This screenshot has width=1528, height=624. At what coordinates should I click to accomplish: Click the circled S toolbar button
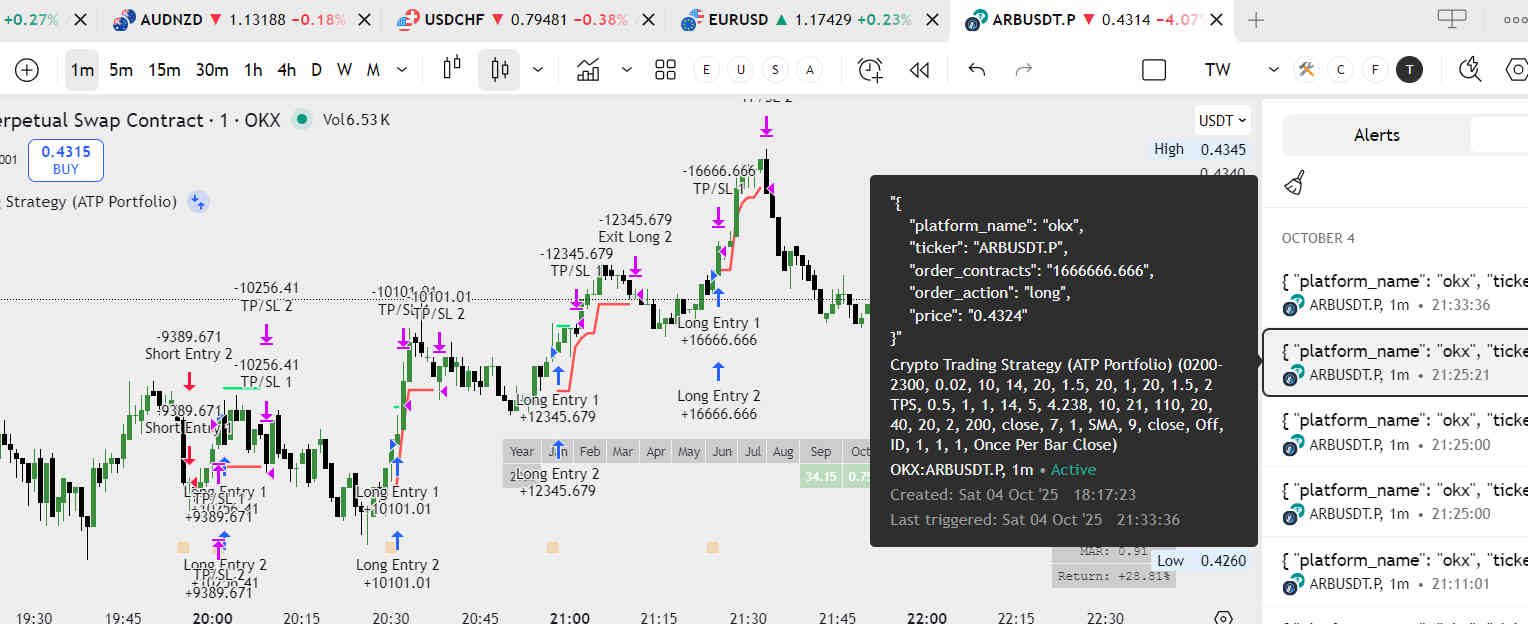[x=775, y=70]
